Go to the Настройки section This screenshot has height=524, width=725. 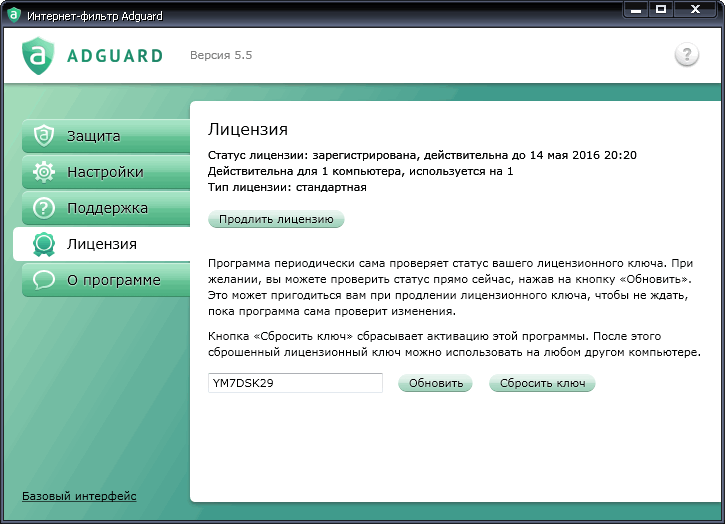pyautogui.click(x=106, y=172)
